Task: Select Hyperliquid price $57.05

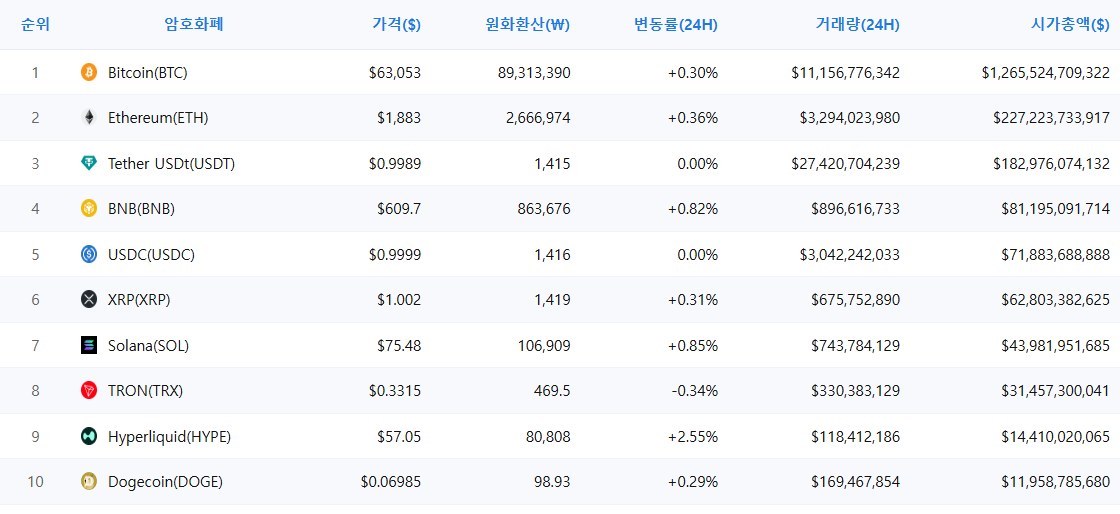Action: tap(399, 436)
